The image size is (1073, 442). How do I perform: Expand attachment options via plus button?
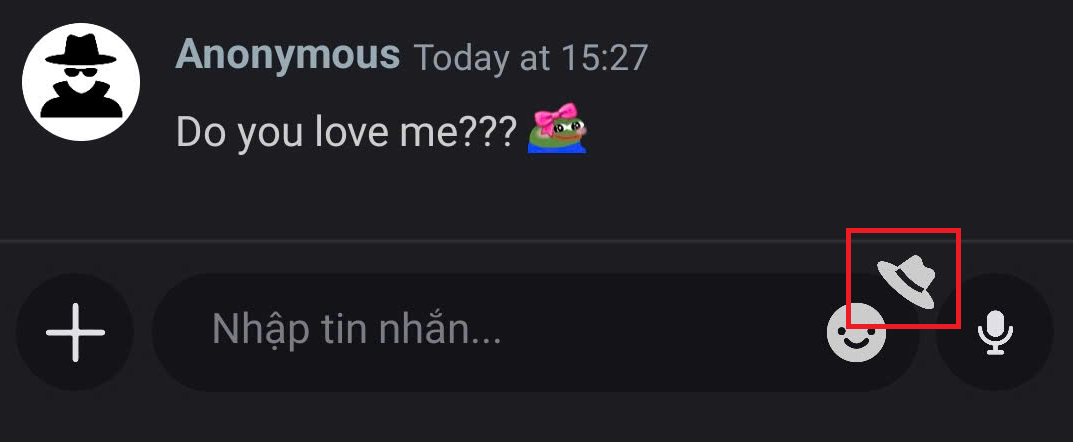point(75,331)
